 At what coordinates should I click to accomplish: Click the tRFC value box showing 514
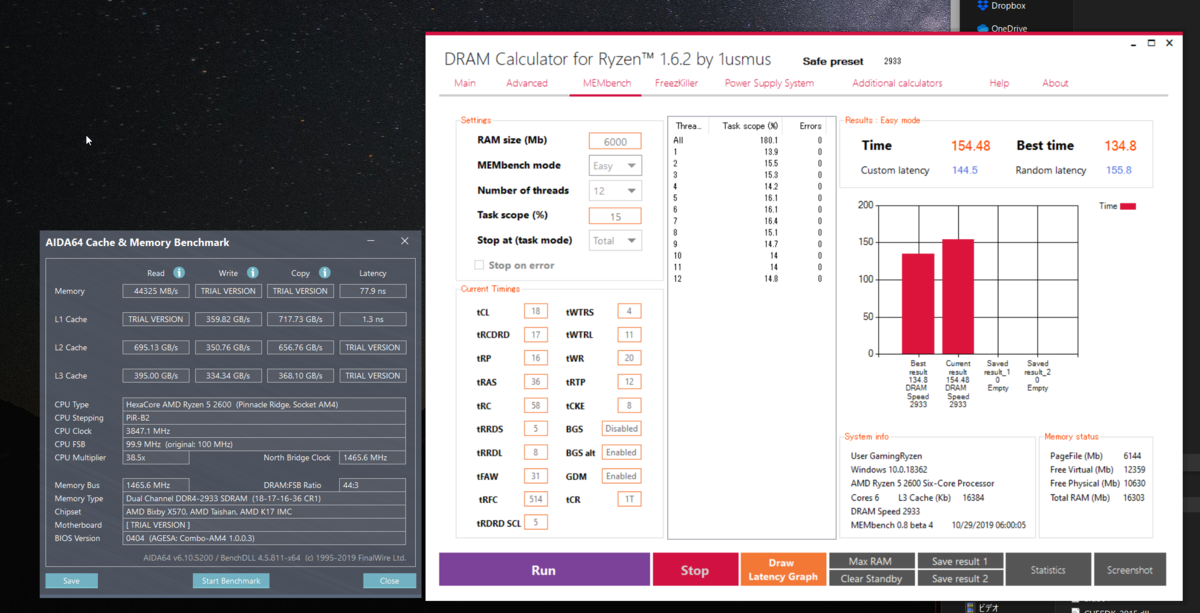536,499
